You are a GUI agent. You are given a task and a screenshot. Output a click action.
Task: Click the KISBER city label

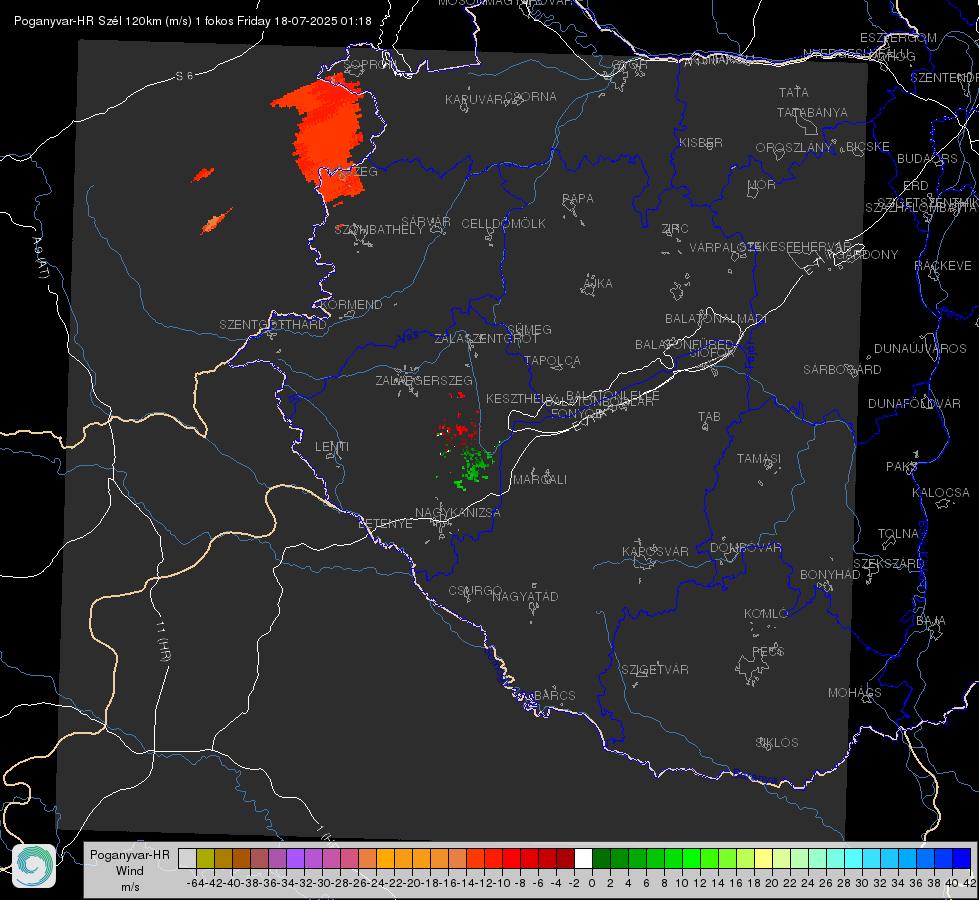(701, 142)
